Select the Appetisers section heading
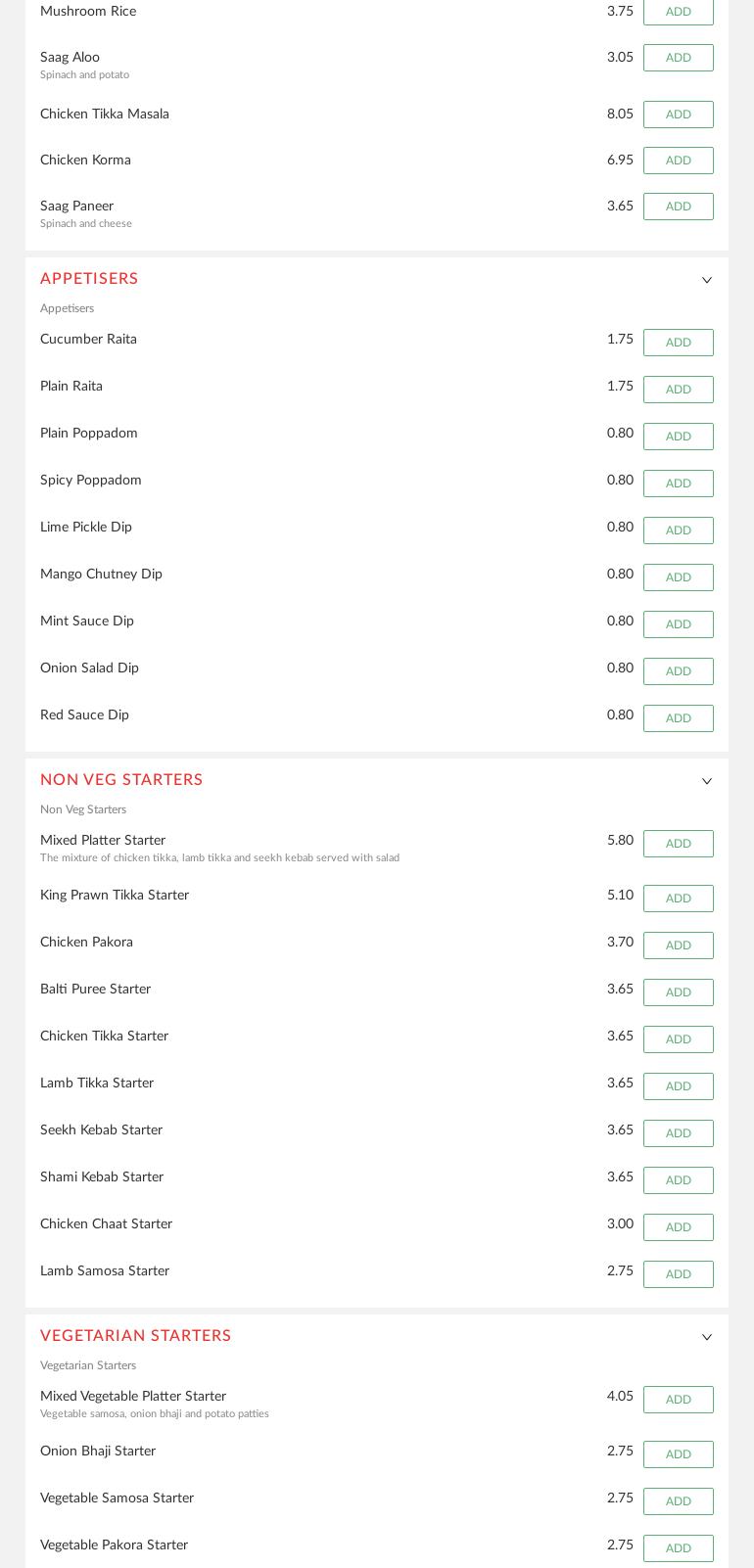The image size is (754, 1568). point(89,279)
